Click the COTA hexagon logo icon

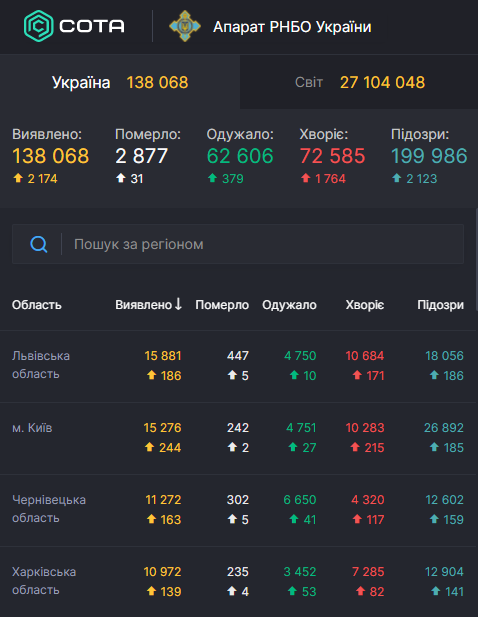click(x=38, y=26)
